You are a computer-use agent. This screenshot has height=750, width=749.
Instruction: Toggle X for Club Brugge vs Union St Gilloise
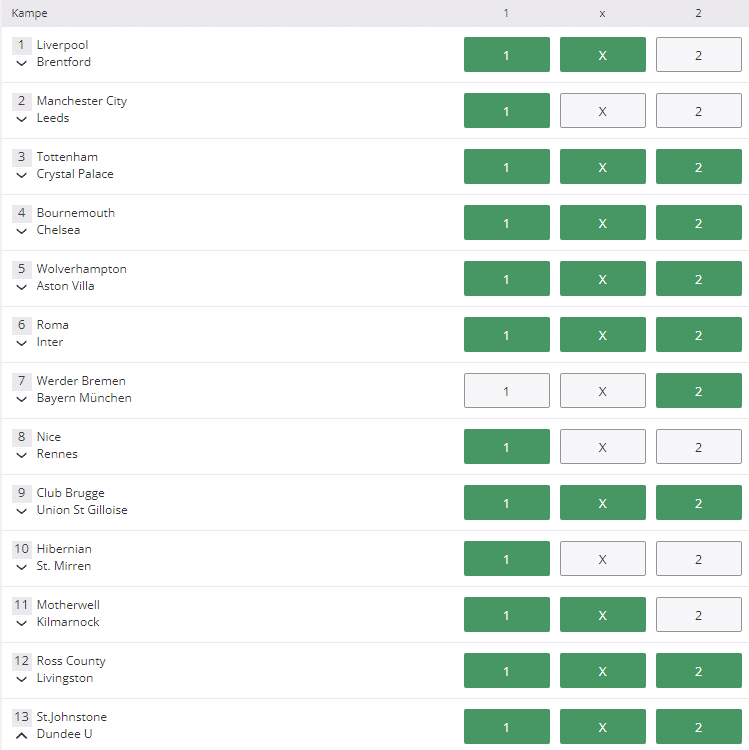[x=603, y=502]
